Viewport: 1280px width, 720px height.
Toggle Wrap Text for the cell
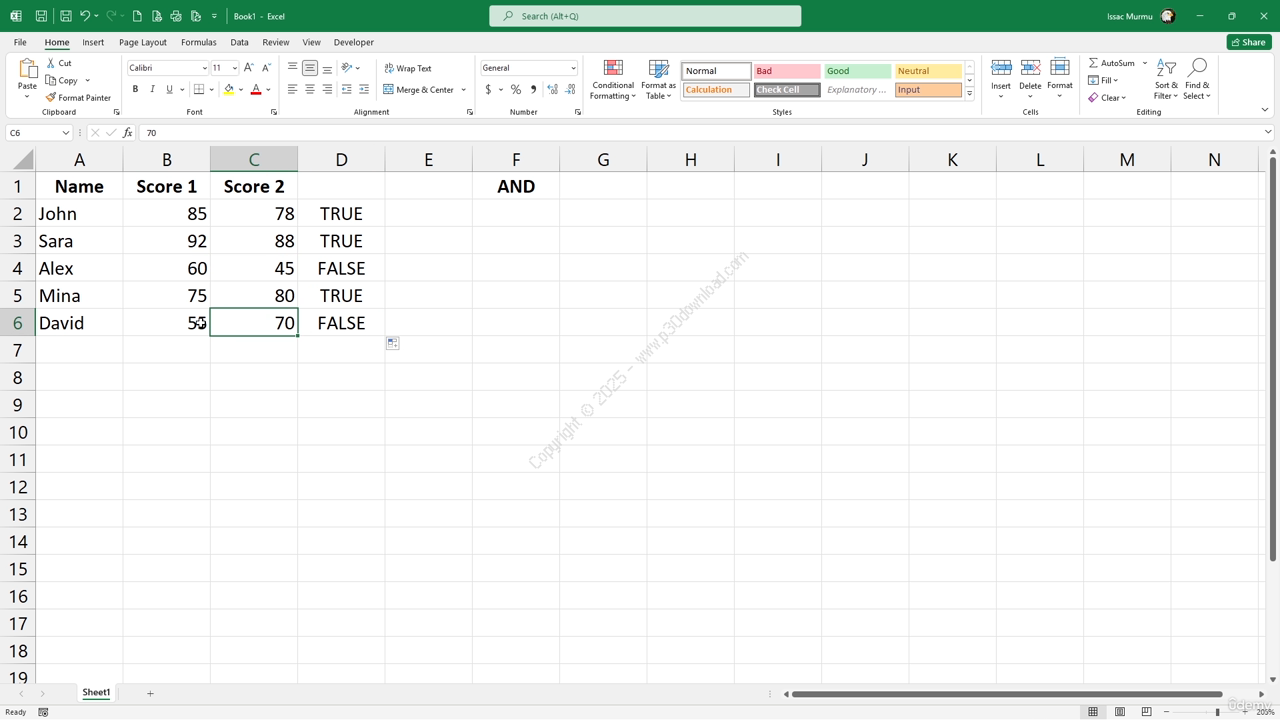[408, 68]
